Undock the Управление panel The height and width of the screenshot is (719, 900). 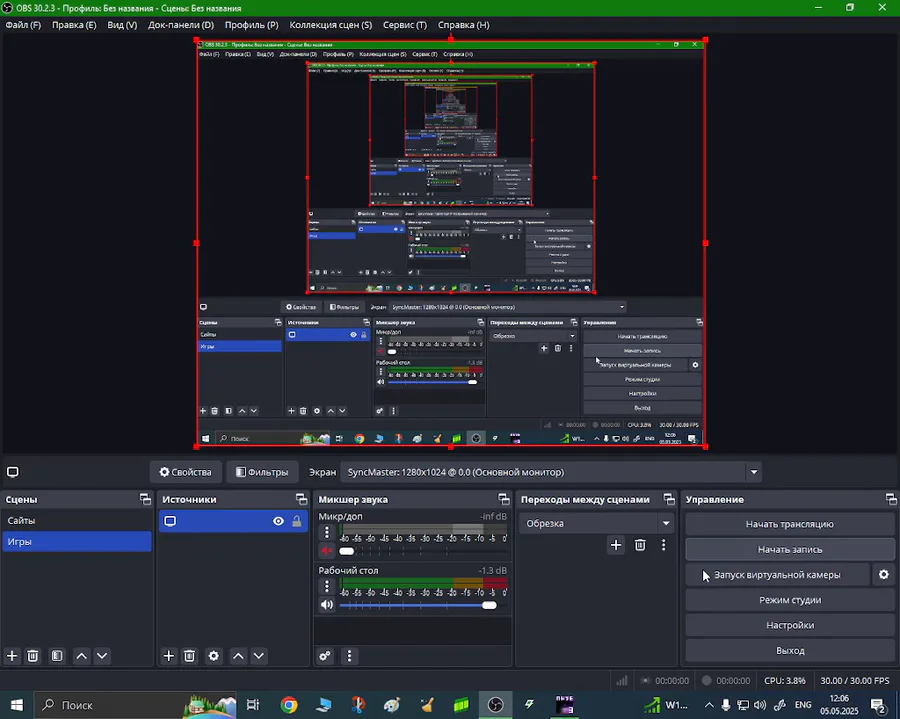[891, 499]
